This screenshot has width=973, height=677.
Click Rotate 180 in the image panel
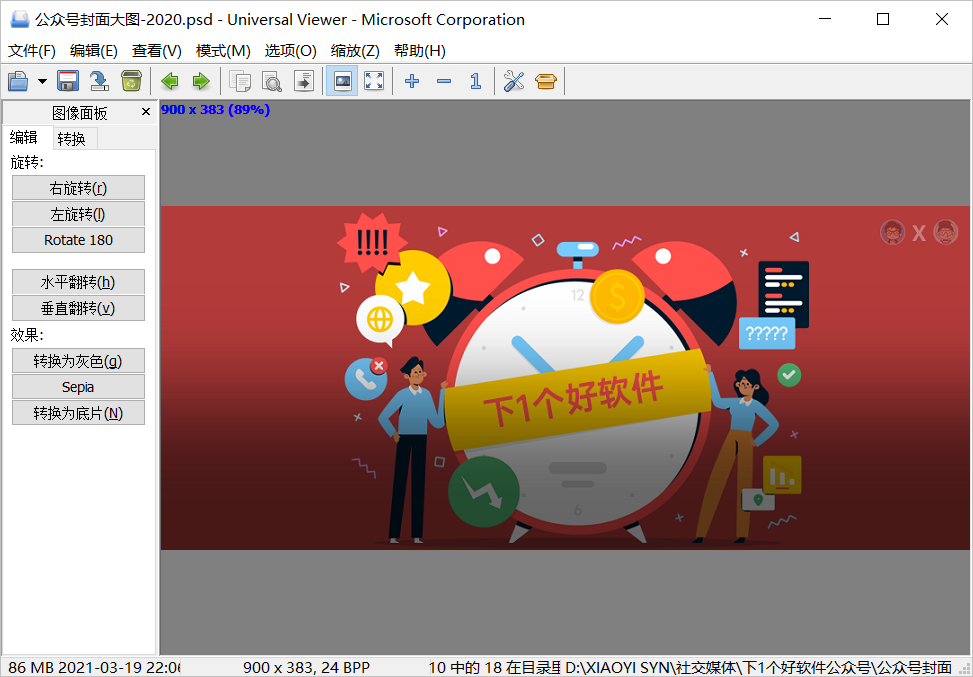click(x=77, y=240)
